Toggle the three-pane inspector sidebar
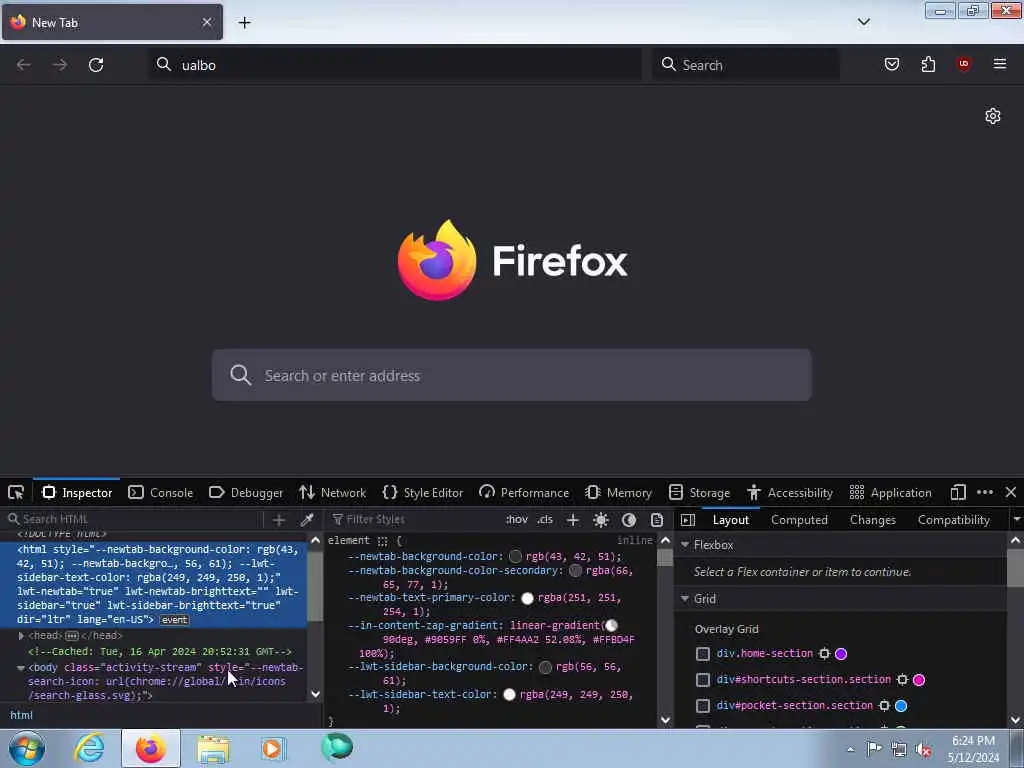The width and height of the screenshot is (1024, 768). (x=688, y=520)
